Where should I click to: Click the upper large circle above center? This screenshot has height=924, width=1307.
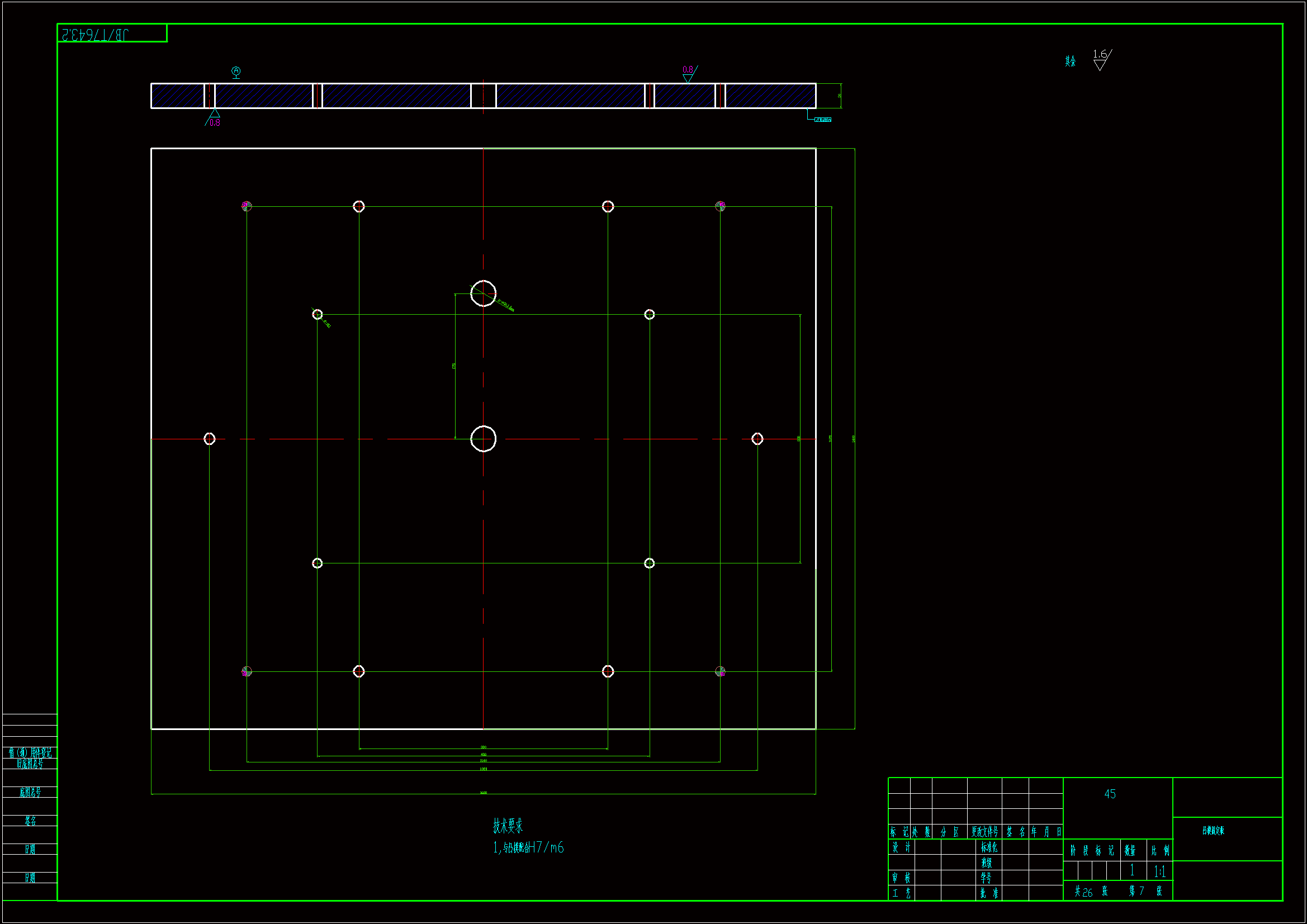click(484, 293)
